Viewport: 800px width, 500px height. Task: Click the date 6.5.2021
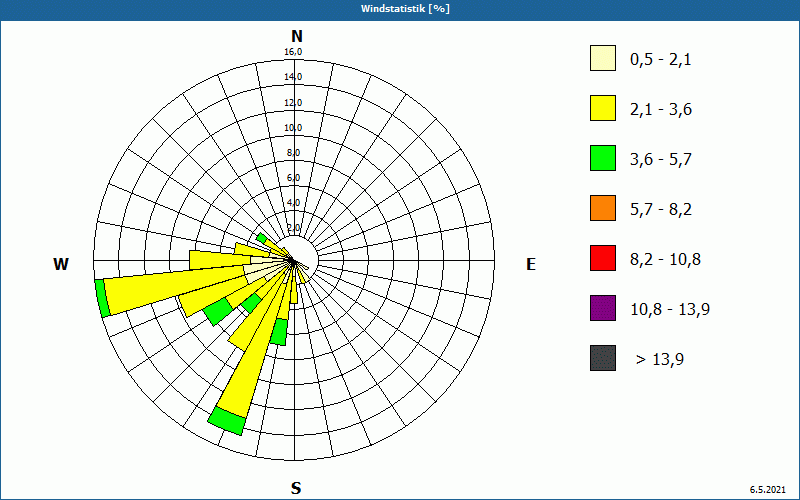click(767, 490)
